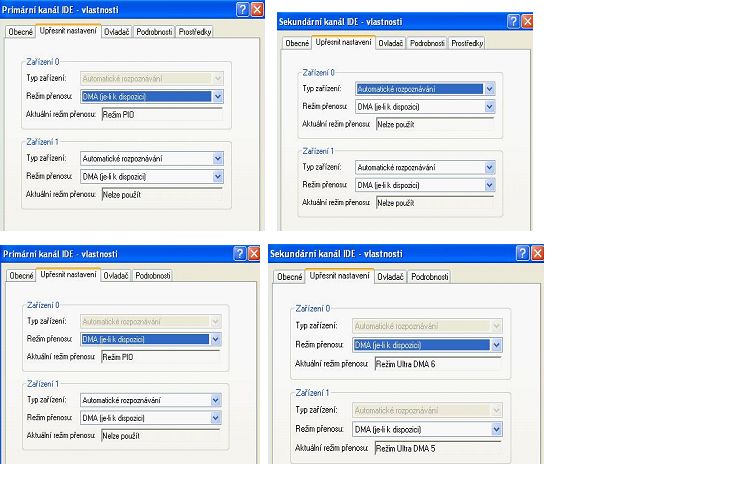Open Obecné tab in lower Sekundární window
Screen dimensions: 750x478
tap(290, 277)
